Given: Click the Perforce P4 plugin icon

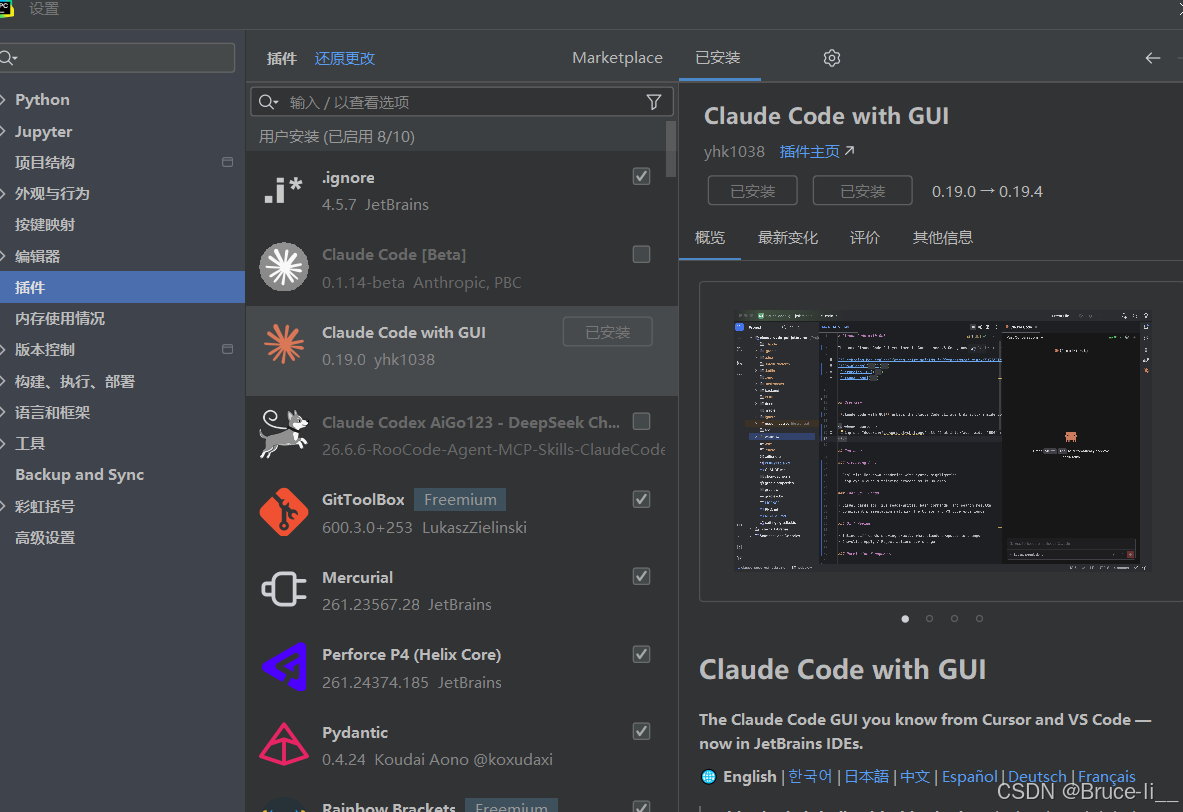Looking at the screenshot, I should tap(284, 667).
